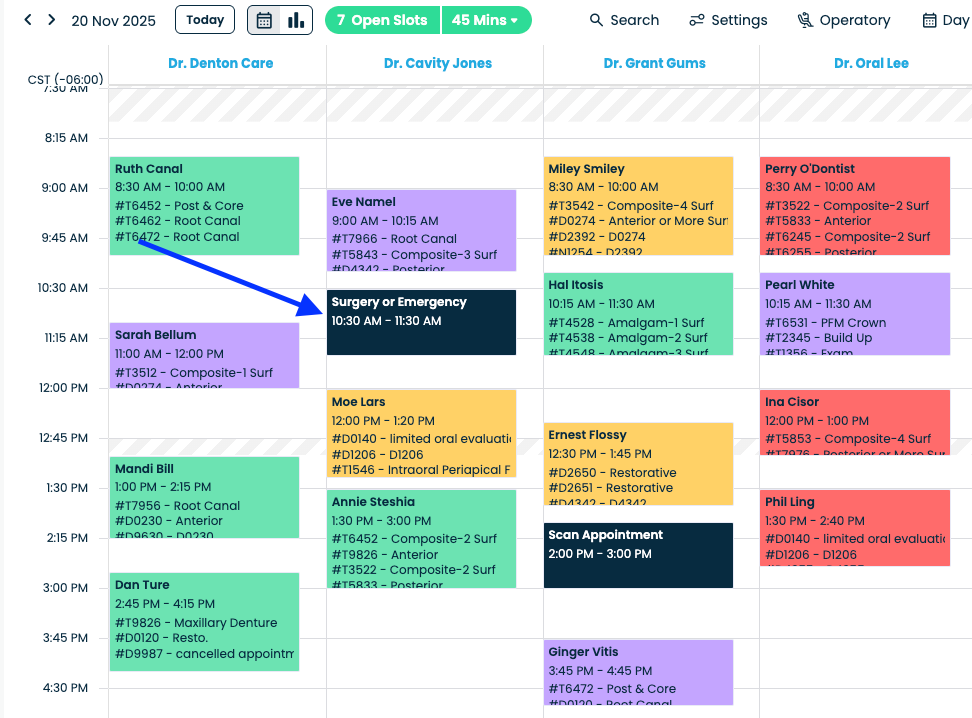Open Ruth Canal's green appointment
This screenshot has height=718, width=972.
point(204,205)
